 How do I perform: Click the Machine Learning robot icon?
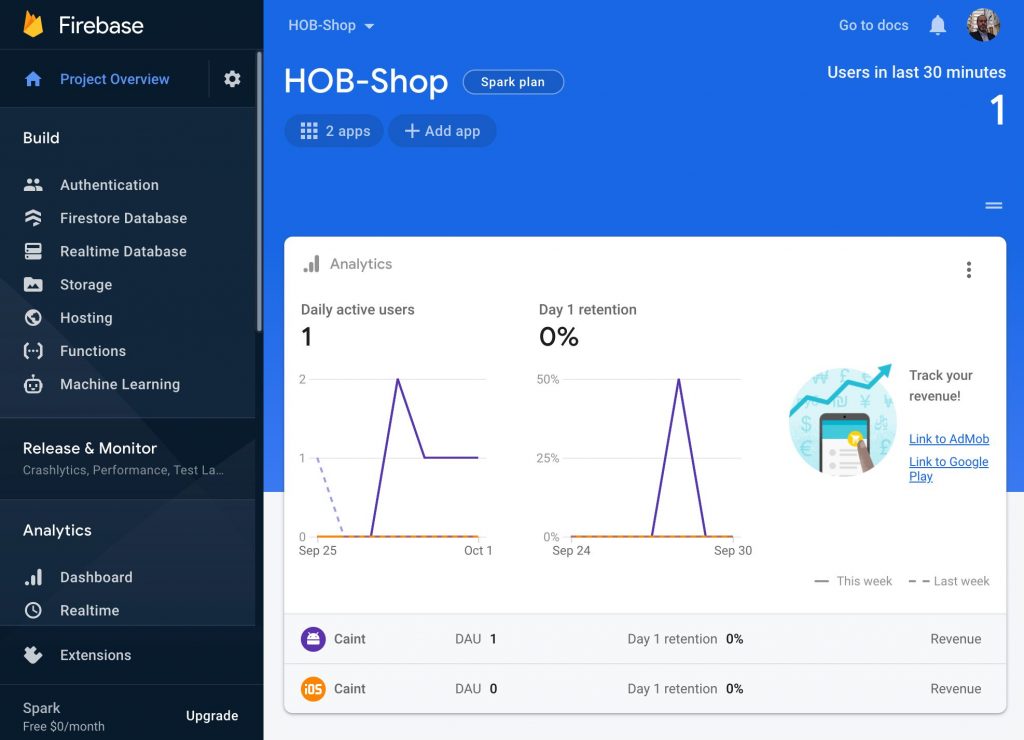[33, 385]
